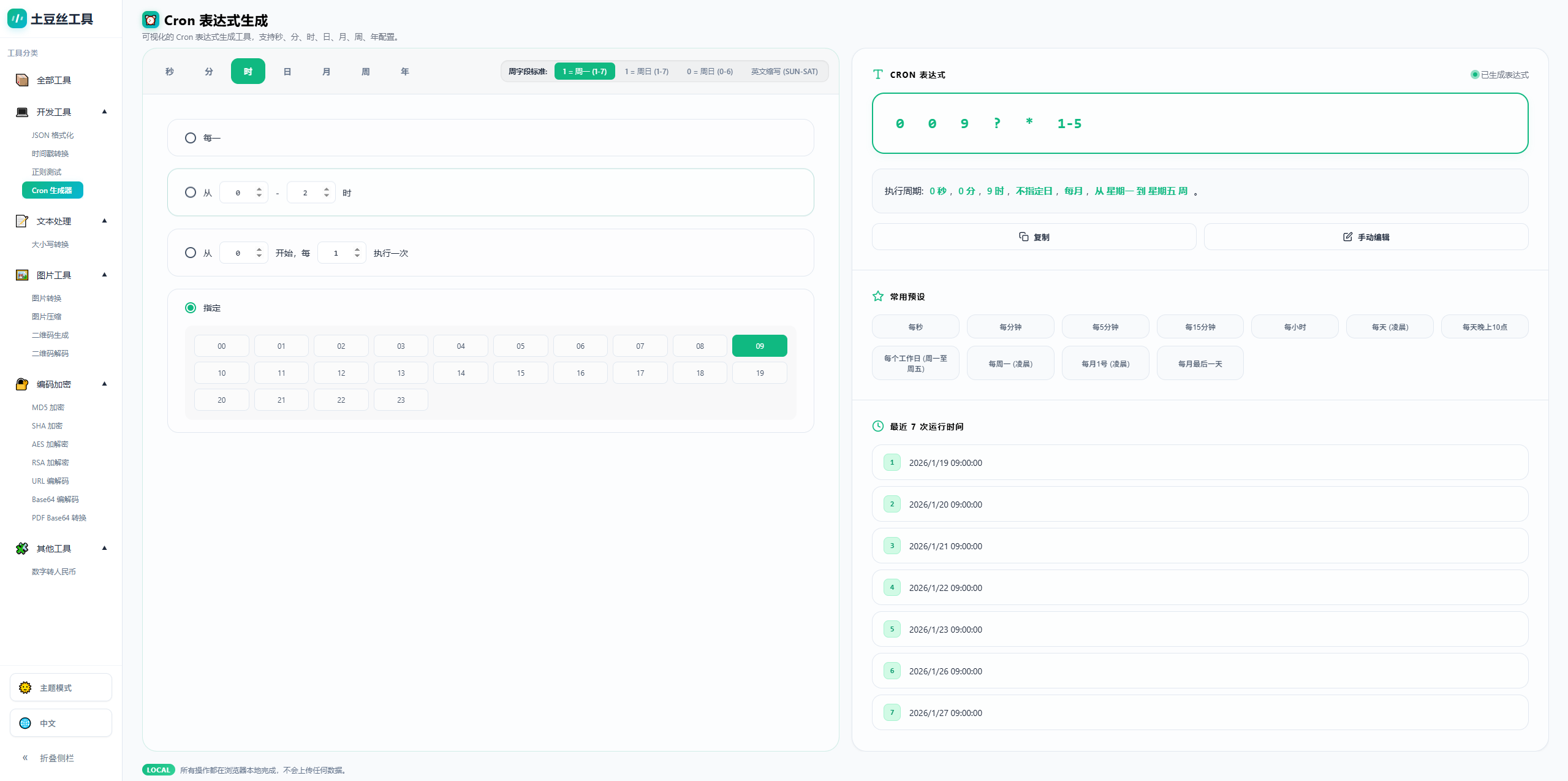Collapse the 图片工具 section arrow

point(104,275)
